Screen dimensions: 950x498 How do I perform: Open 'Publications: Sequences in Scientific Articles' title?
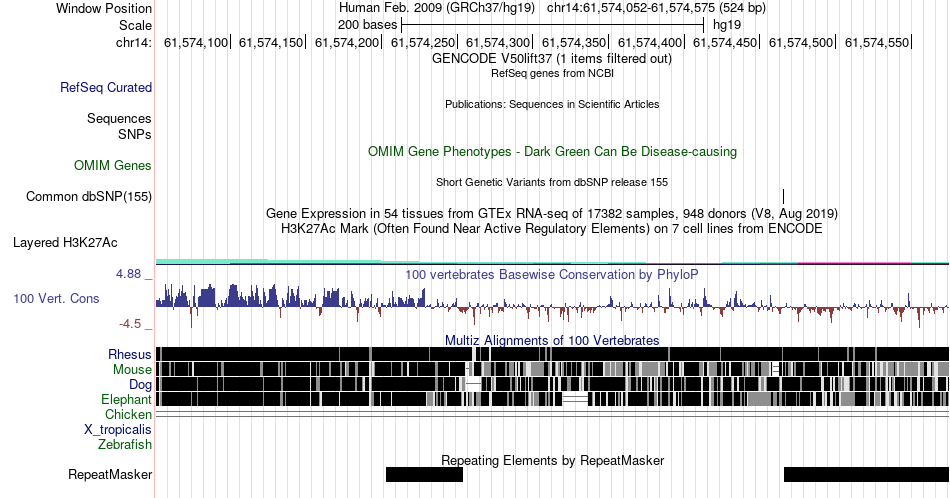point(552,104)
